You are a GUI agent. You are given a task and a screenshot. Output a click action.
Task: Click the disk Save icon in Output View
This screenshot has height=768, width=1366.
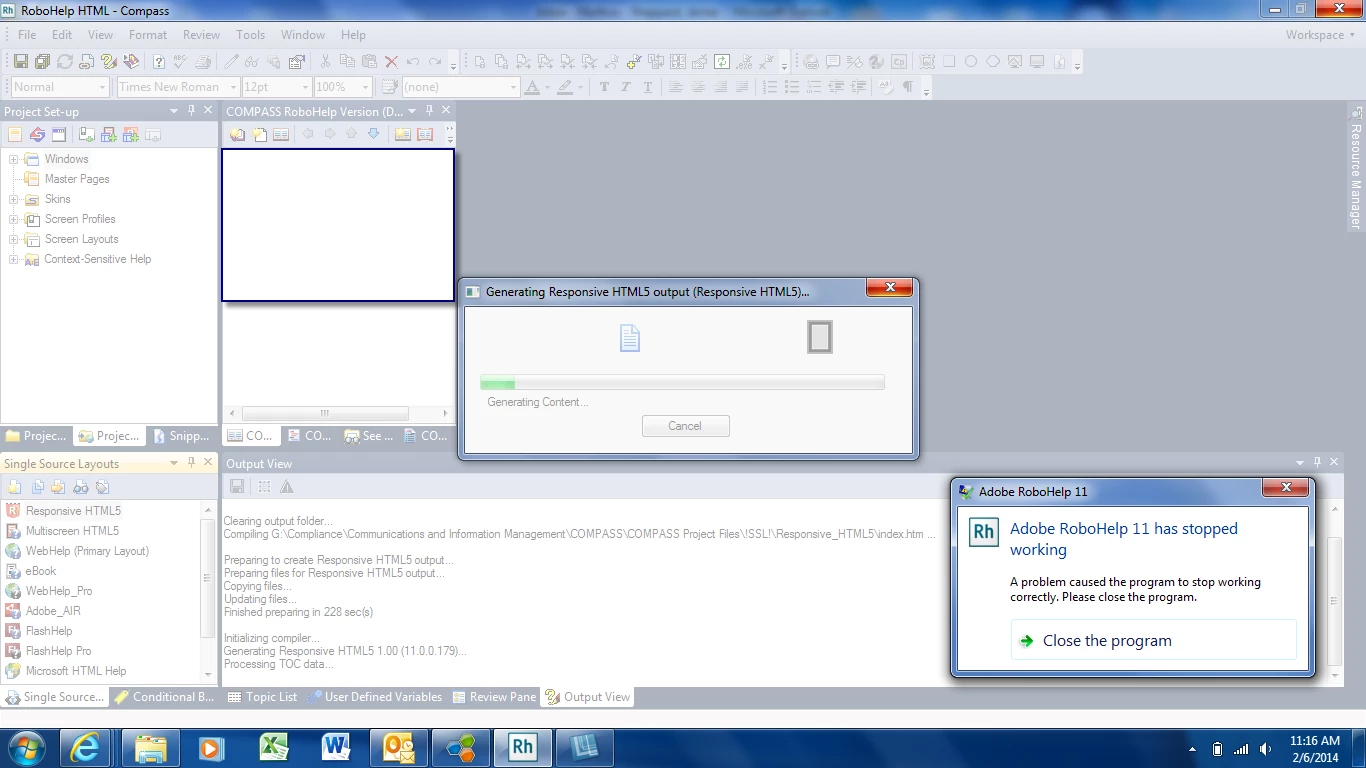[x=237, y=486]
